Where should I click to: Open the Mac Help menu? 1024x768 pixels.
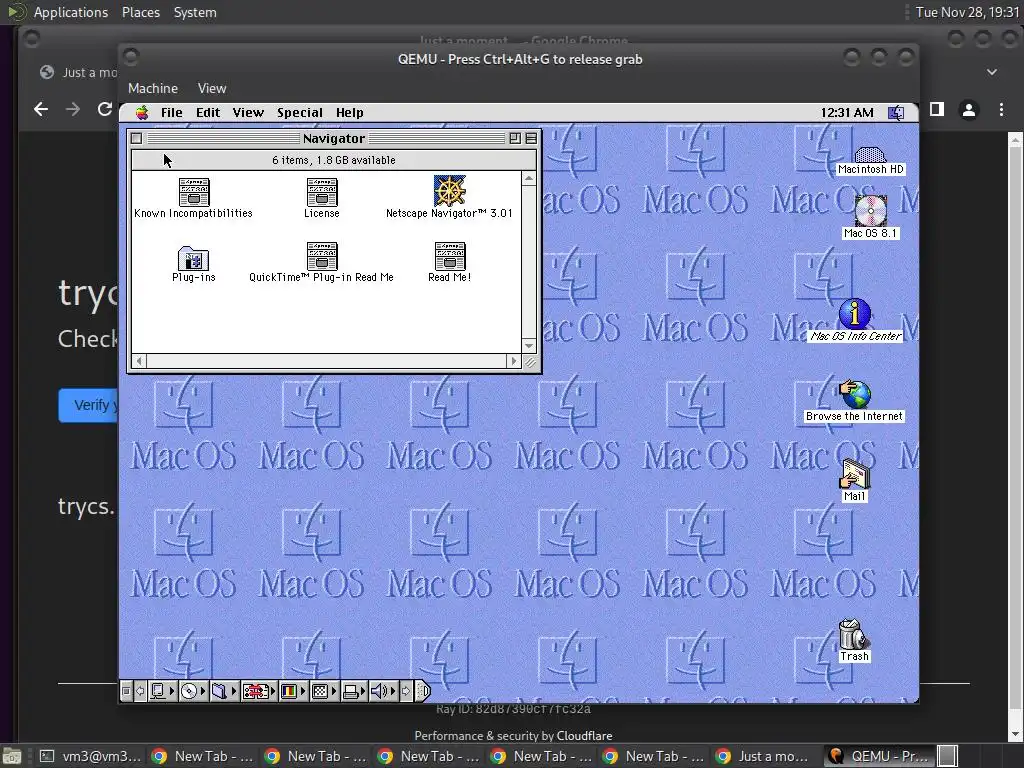pos(349,112)
